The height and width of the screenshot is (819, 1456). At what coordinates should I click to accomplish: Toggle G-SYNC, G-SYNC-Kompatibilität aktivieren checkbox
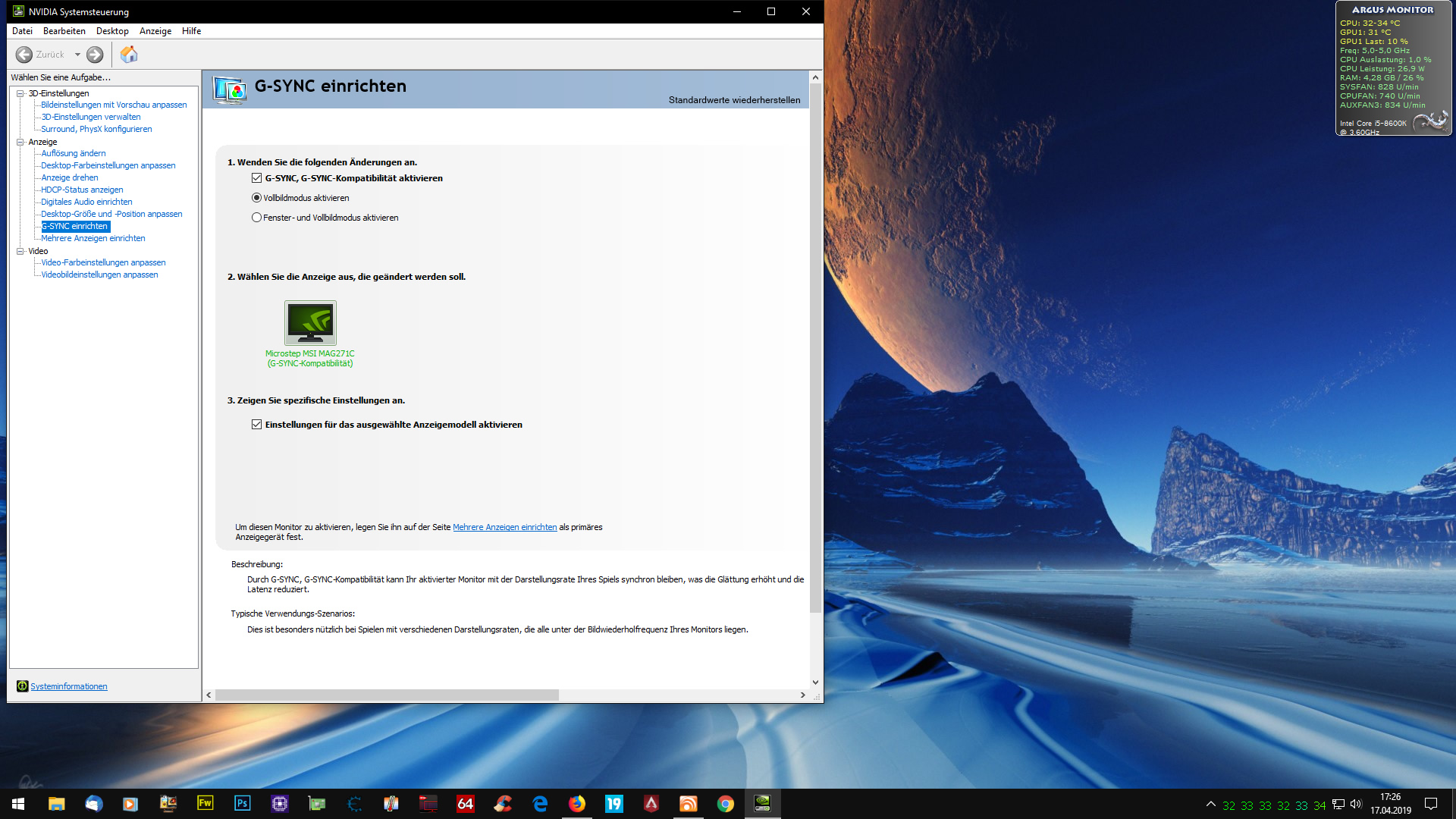pyautogui.click(x=257, y=178)
